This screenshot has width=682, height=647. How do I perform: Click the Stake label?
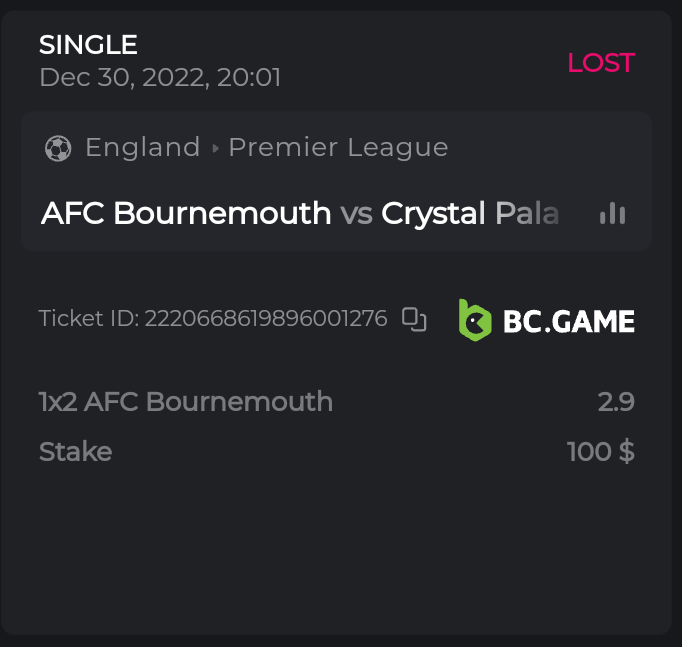tap(75, 452)
